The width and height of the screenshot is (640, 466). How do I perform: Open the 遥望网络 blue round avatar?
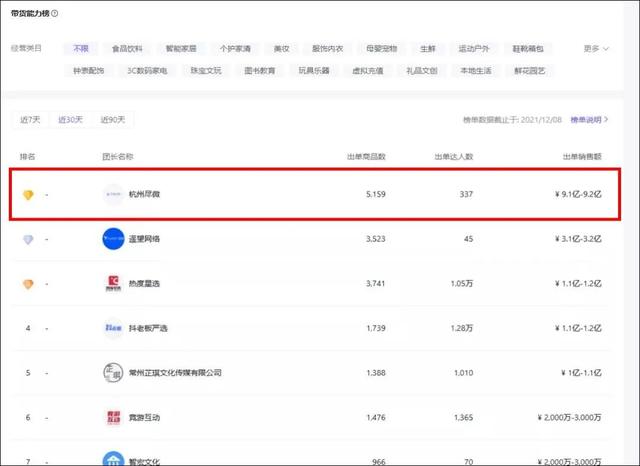tap(113, 239)
